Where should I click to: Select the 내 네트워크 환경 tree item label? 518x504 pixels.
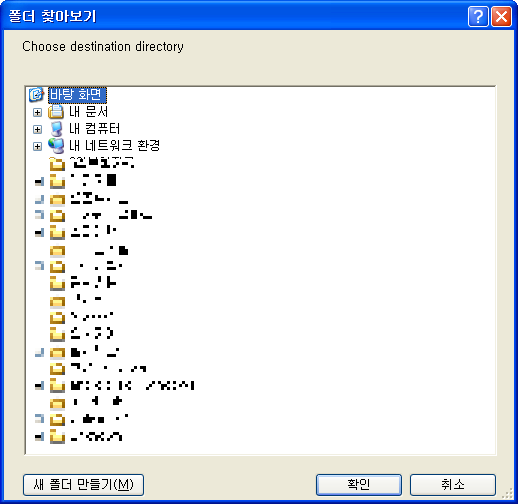115,146
